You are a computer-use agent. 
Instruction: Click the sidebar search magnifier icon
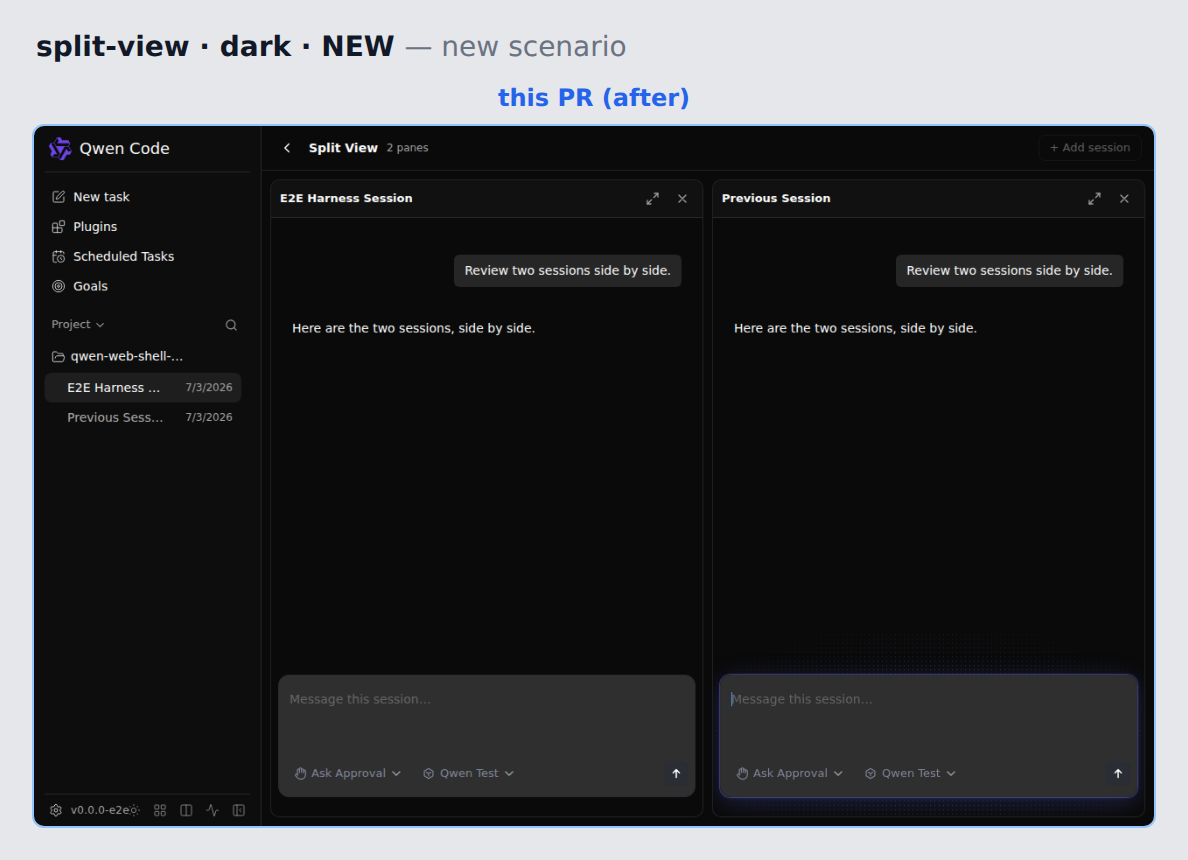pos(231,325)
